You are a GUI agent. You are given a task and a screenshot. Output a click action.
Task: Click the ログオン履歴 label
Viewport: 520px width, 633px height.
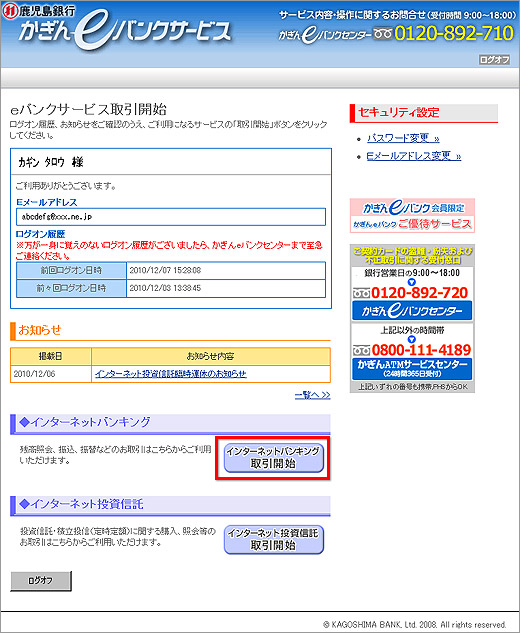pyautogui.click(x=40, y=234)
